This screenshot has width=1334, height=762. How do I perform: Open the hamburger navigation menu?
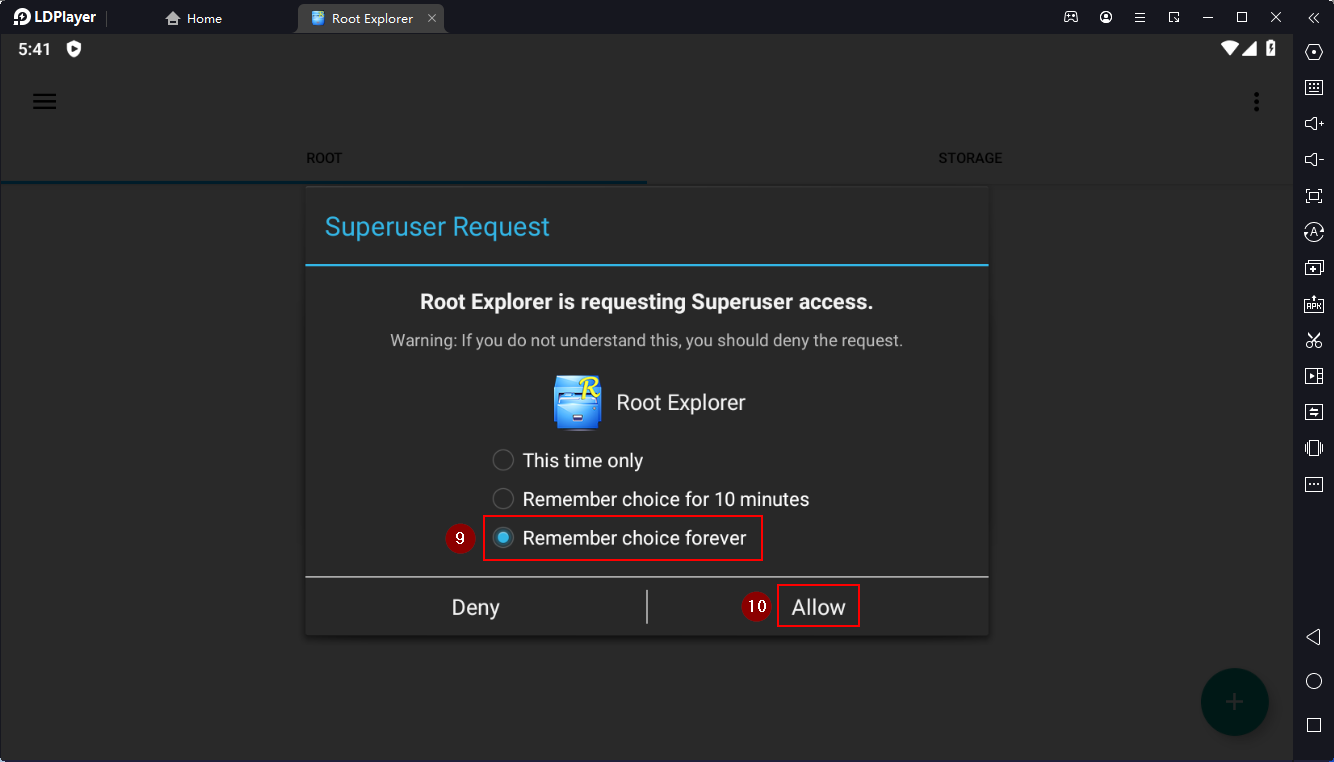click(x=44, y=101)
